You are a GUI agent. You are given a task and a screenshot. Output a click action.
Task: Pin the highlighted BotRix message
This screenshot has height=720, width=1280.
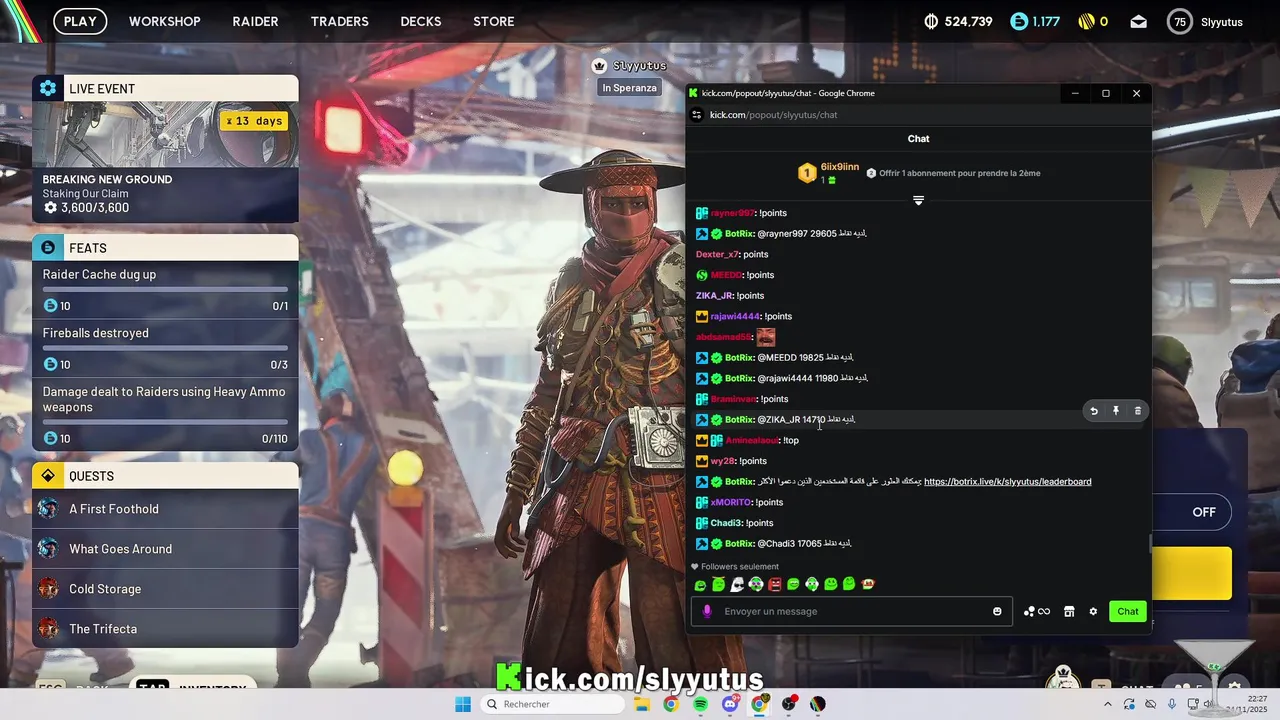pos(1116,411)
